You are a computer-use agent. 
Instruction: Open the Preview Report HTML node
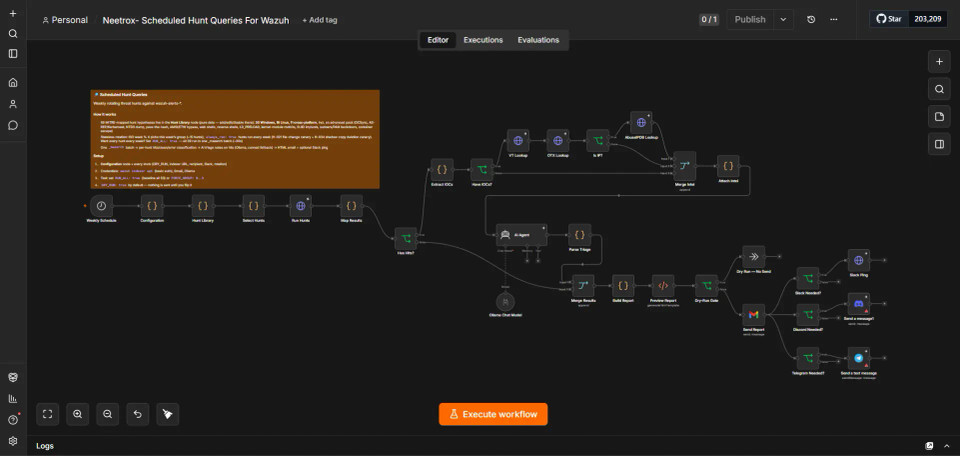point(663,285)
